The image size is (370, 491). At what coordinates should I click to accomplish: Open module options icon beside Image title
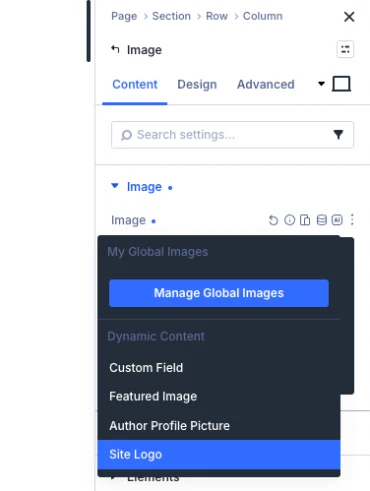click(345, 49)
